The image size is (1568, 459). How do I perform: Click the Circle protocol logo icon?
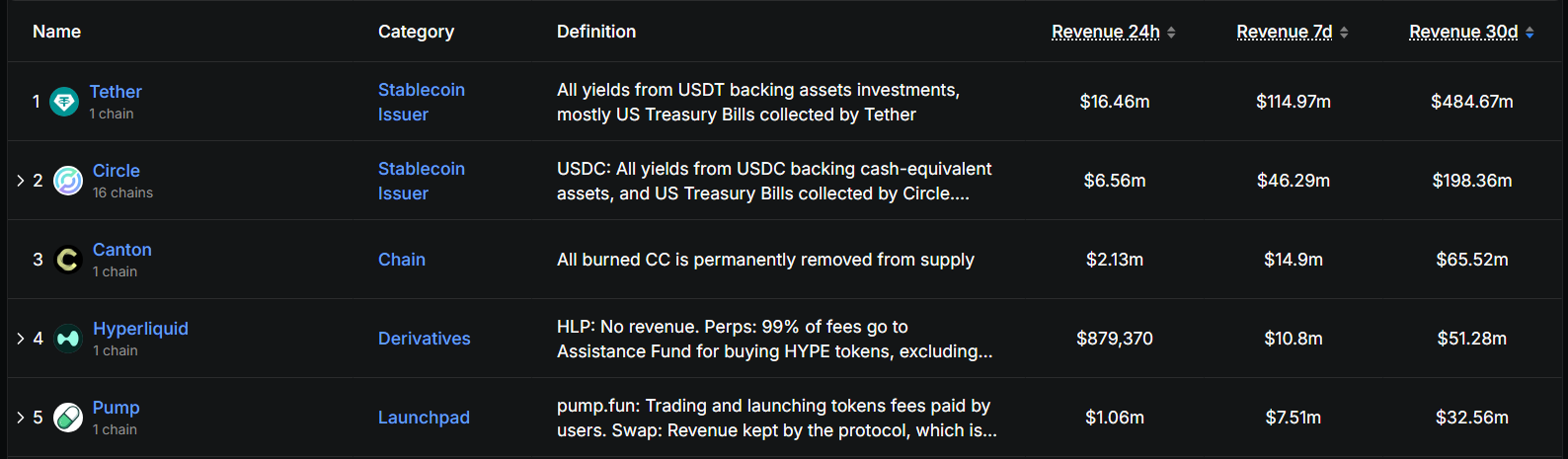tap(67, 181)
